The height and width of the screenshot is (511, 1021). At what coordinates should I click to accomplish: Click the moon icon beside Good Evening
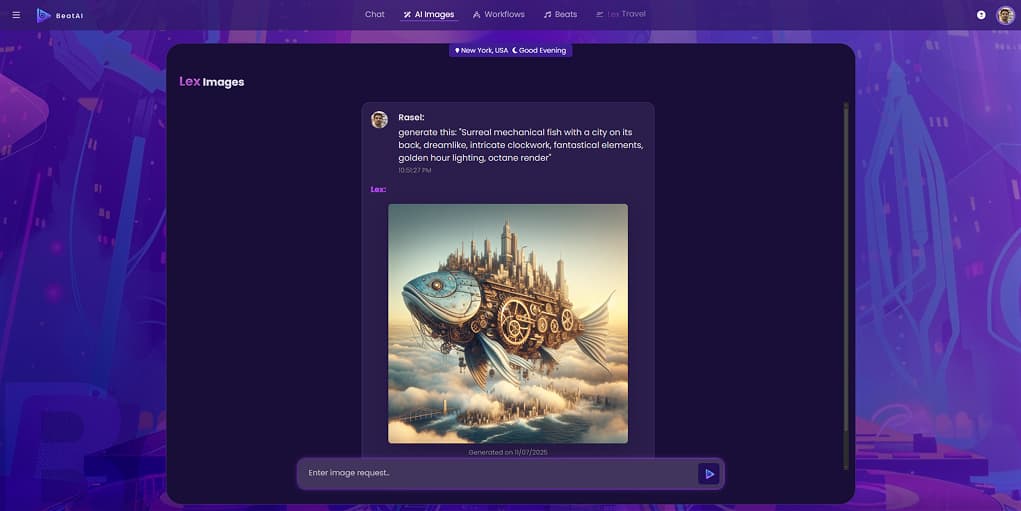click(x=514, y=50)
